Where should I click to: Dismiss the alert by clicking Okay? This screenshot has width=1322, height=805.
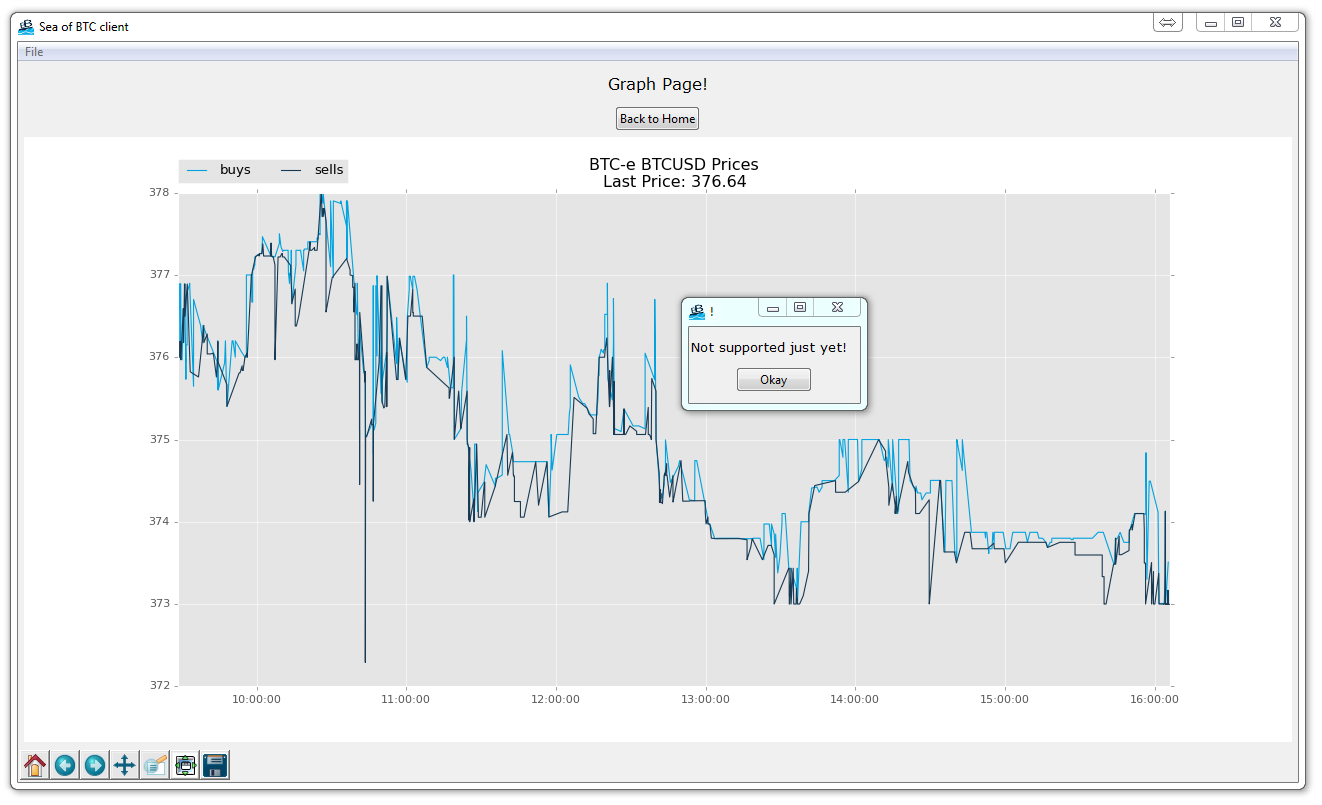pos(773,379)
